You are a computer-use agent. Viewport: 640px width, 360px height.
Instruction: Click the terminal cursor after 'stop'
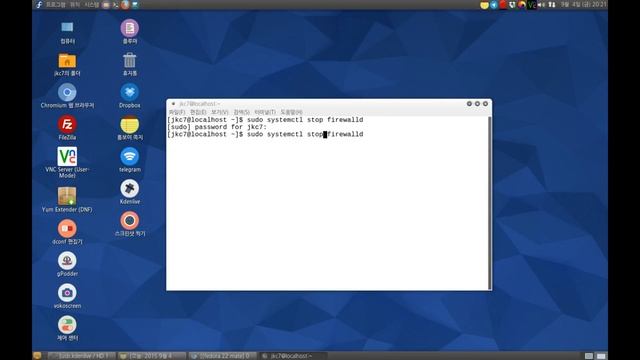click(325, 134)
